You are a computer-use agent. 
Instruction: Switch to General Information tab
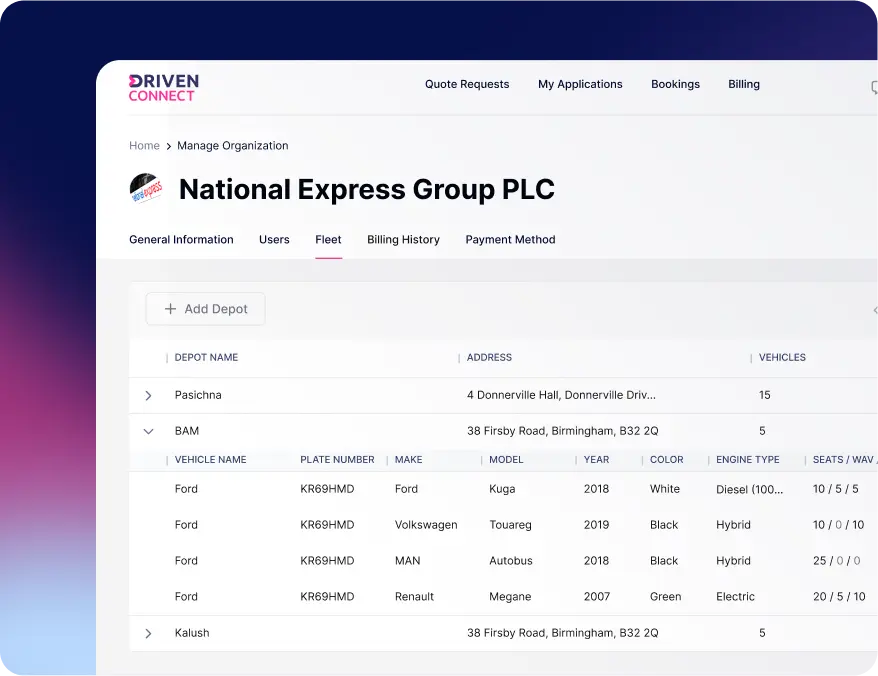click(181, 240)
